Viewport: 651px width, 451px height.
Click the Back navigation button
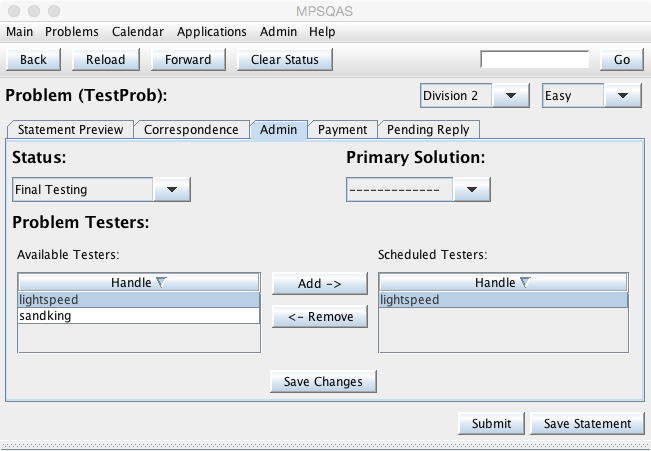33,60
